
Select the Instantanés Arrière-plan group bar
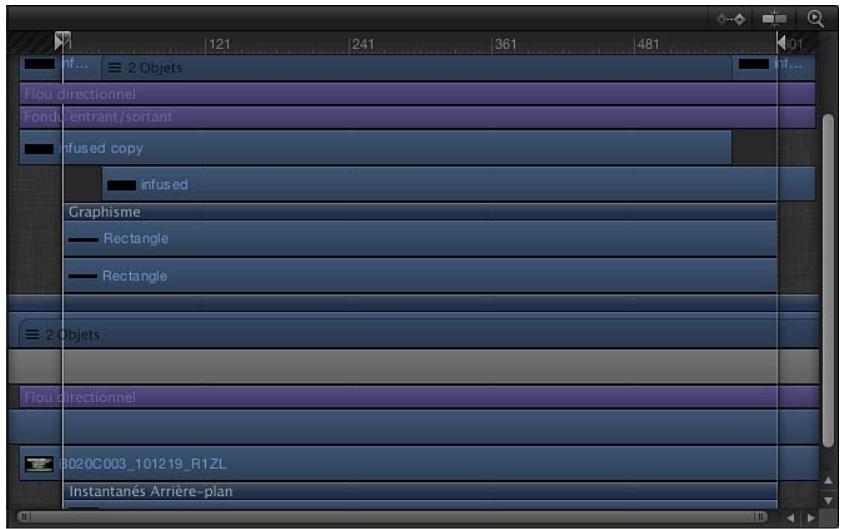(420, 491)
